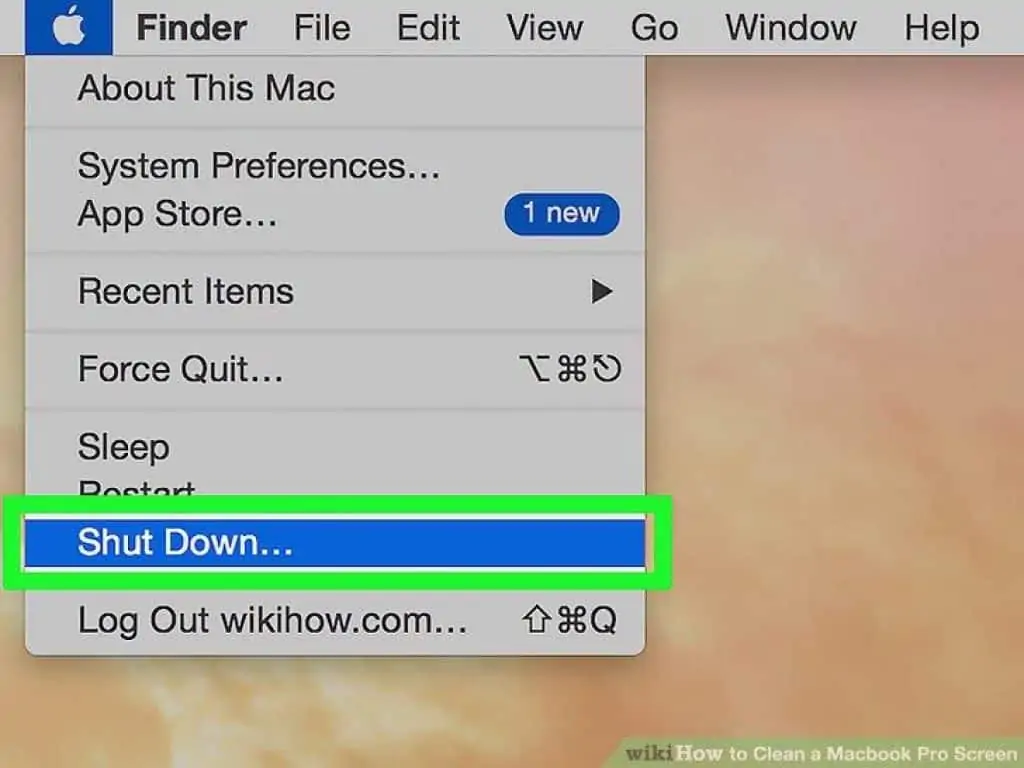Click the Apple logo menu icon
Screen dimensions: 1024x768
click(x=69, y=27)
